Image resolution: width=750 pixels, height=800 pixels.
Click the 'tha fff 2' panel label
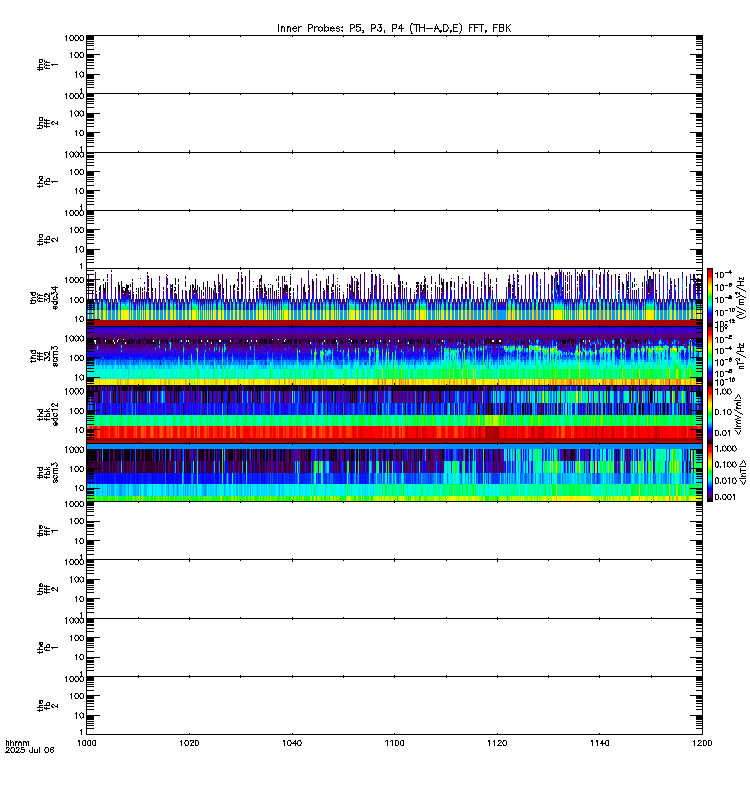47,123
